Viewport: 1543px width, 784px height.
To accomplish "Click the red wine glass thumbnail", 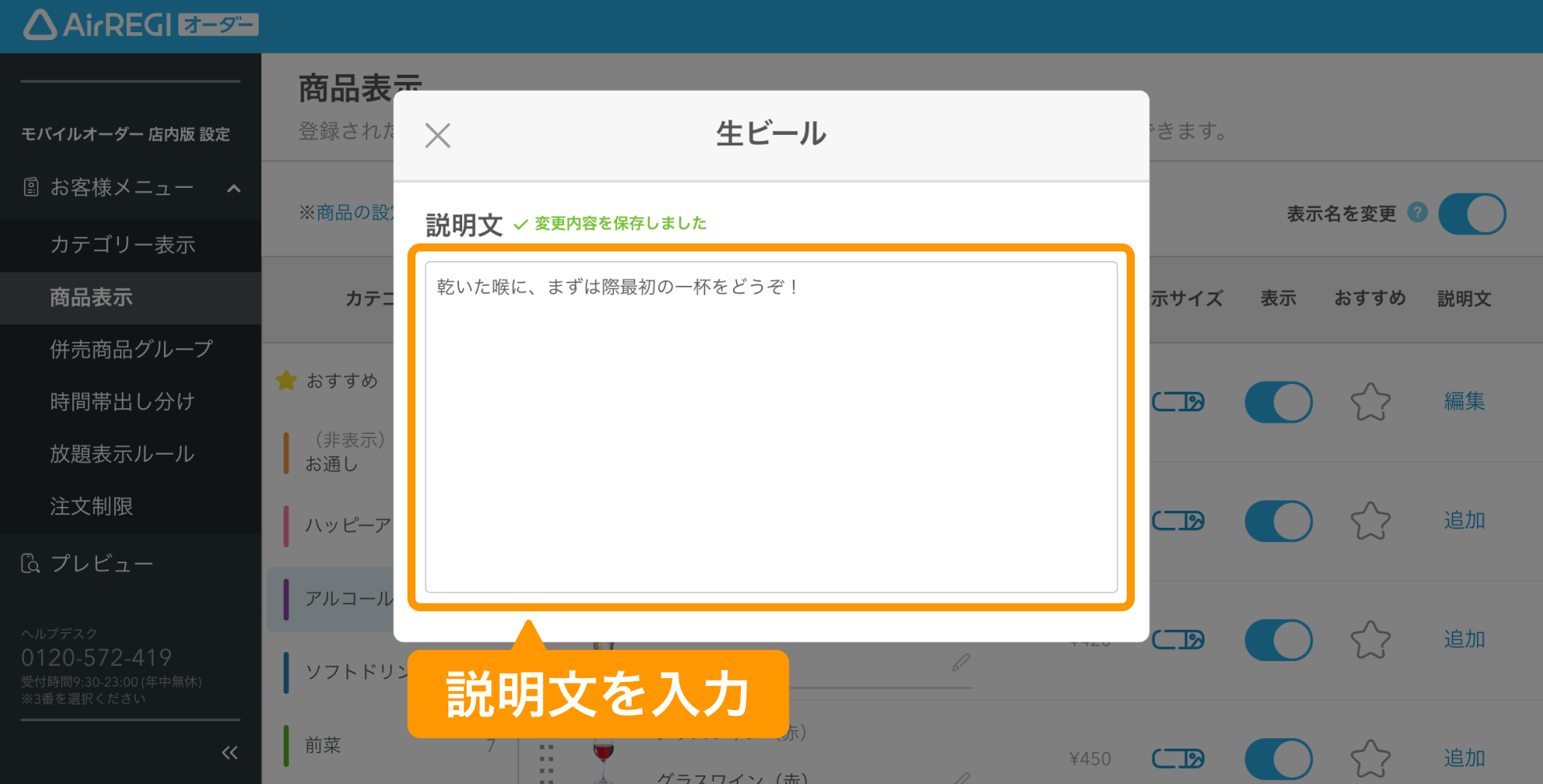I will [x=603, y=762].
